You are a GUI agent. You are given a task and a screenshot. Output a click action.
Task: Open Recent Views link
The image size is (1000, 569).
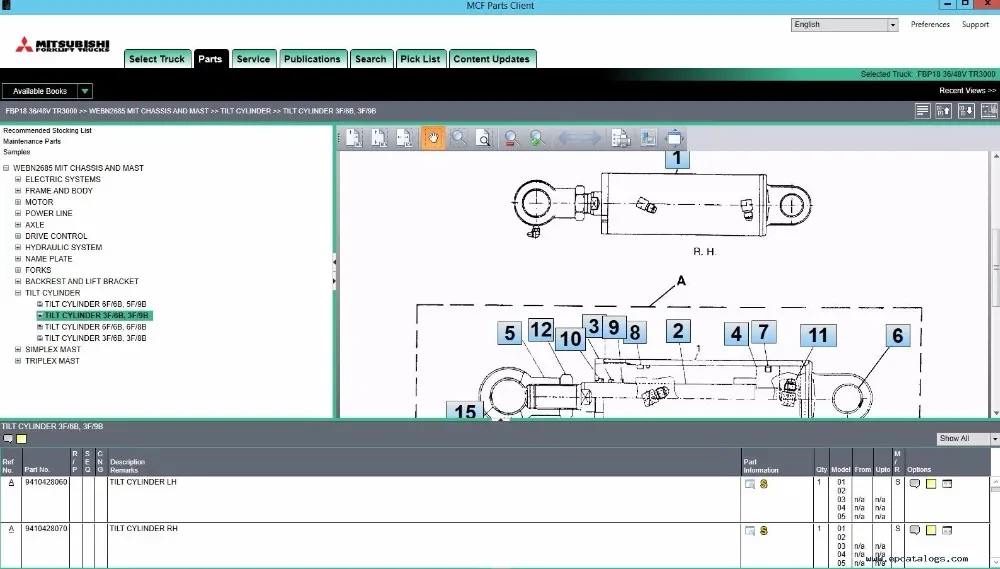(x=967, y=91)
